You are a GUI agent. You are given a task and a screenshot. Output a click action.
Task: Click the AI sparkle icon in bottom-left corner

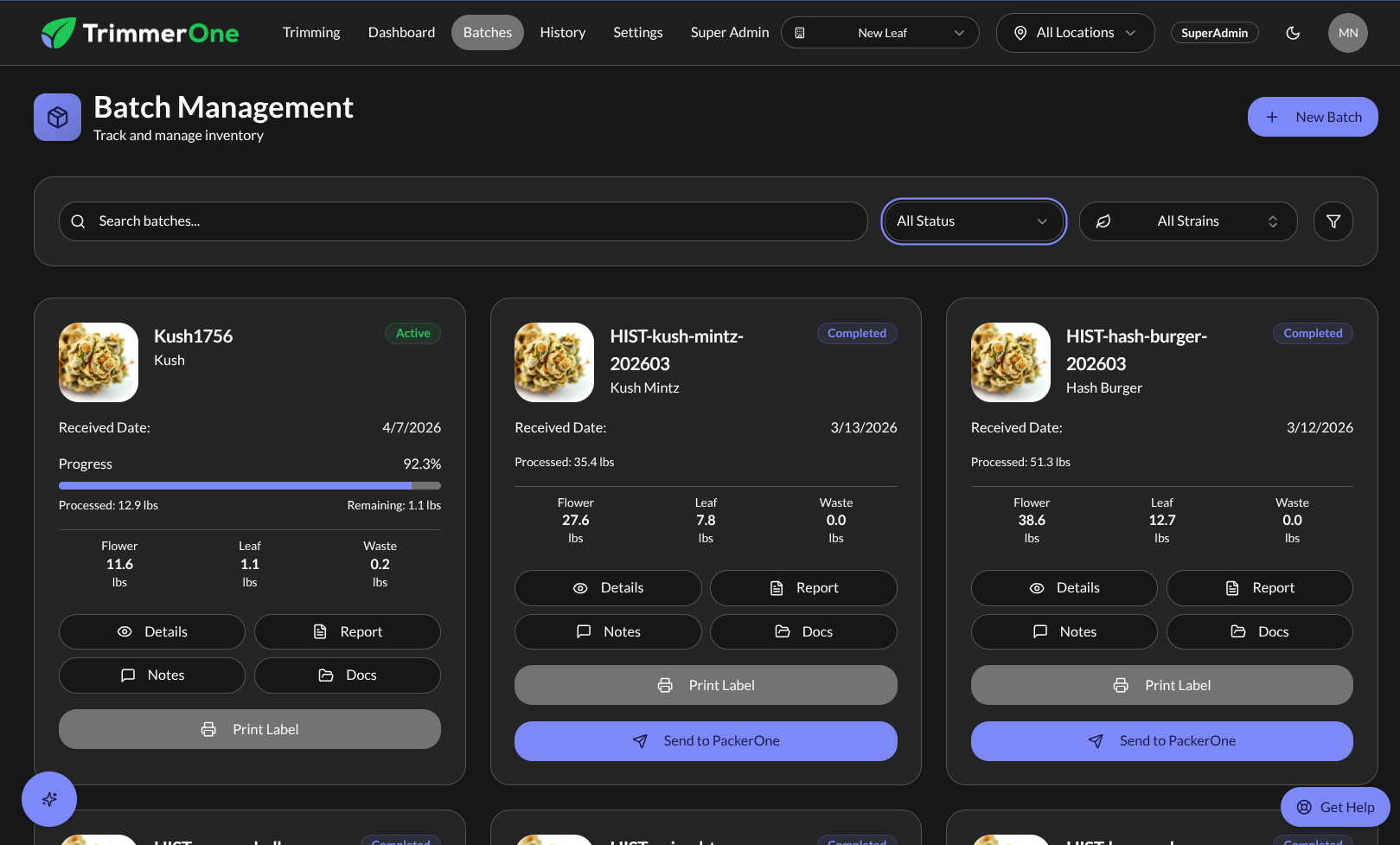pyautogui.click(x=49, y=799)
